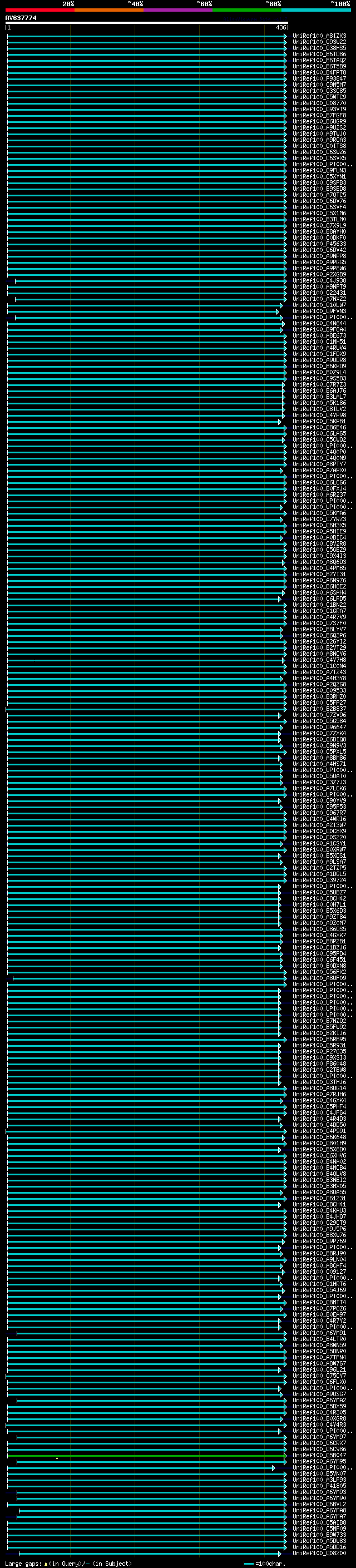Click the cyan ~100% identity legend segment
The image size is (356, 1568).
317,10
